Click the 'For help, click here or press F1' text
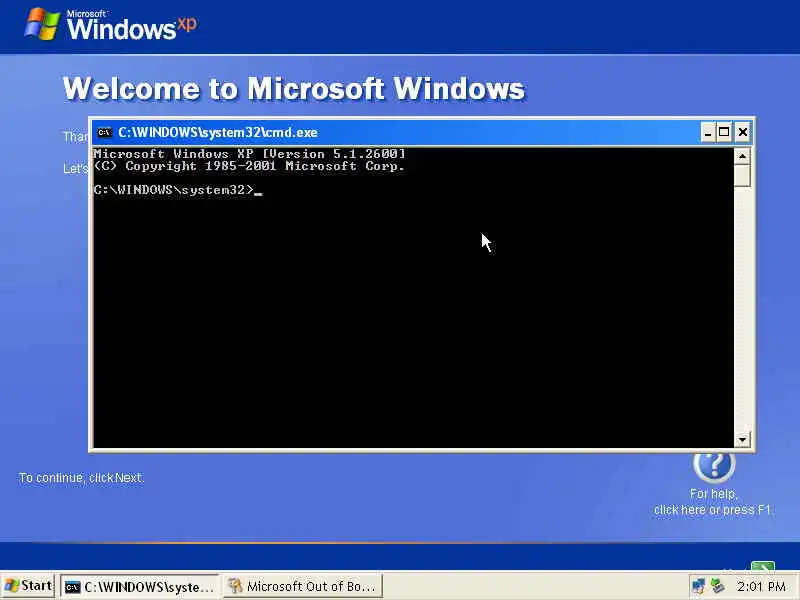The height and width of the screenshot is (600, 800). pos(713,502)
